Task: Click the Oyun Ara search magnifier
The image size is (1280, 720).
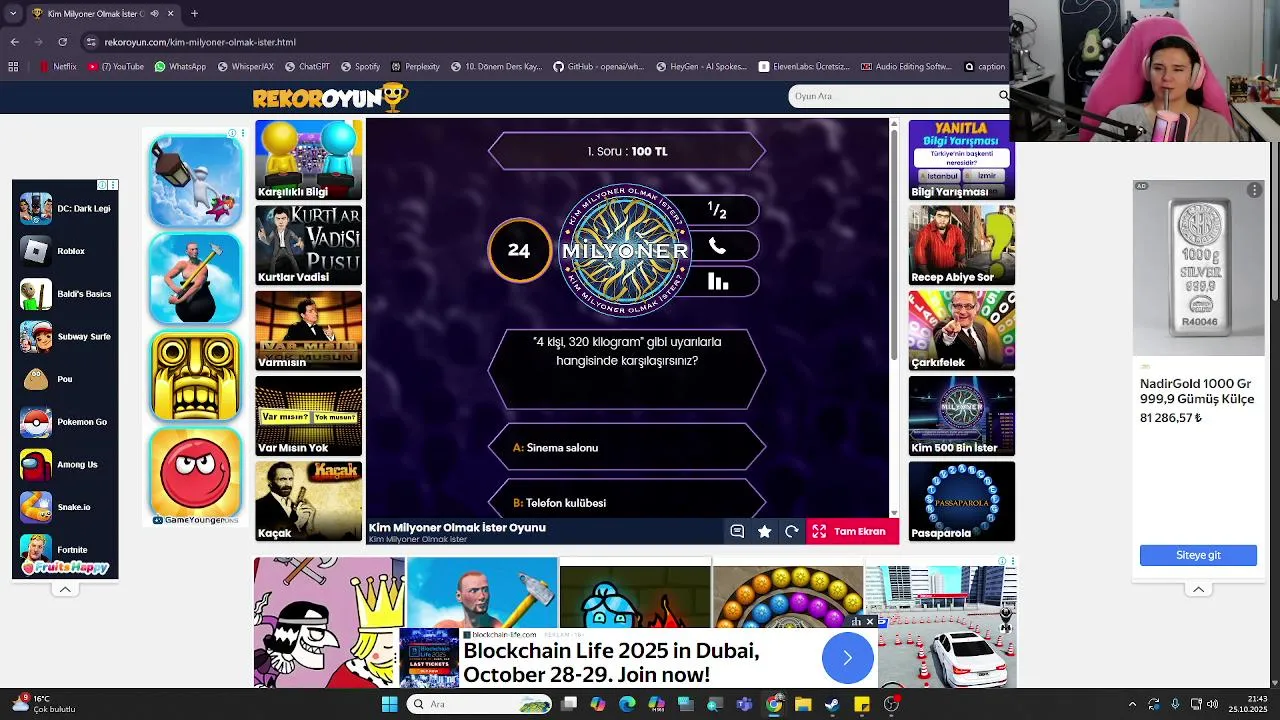Action: tap(1003, 96)
